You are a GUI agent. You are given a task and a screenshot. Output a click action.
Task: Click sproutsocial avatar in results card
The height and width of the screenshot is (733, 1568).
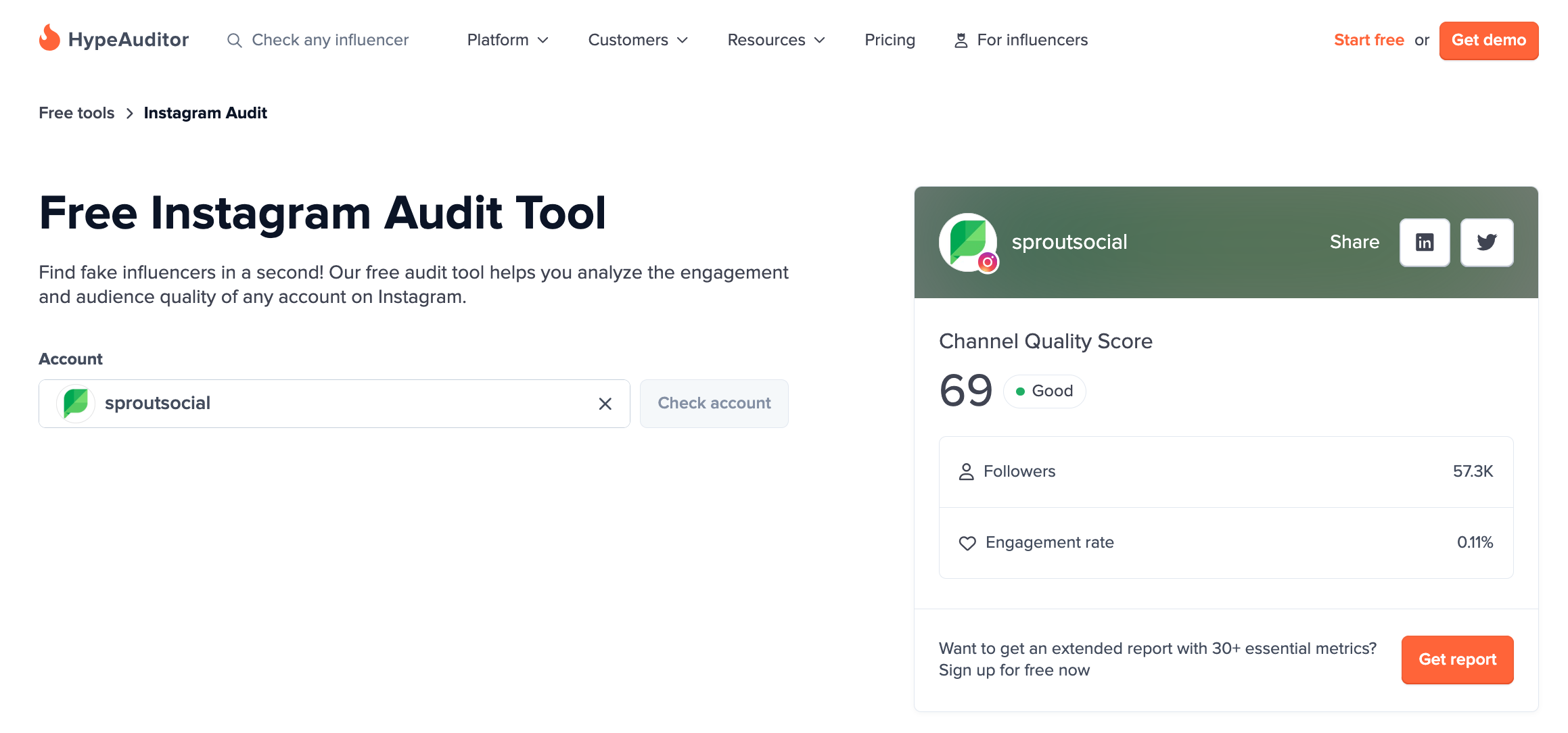[x=967, y=242]
